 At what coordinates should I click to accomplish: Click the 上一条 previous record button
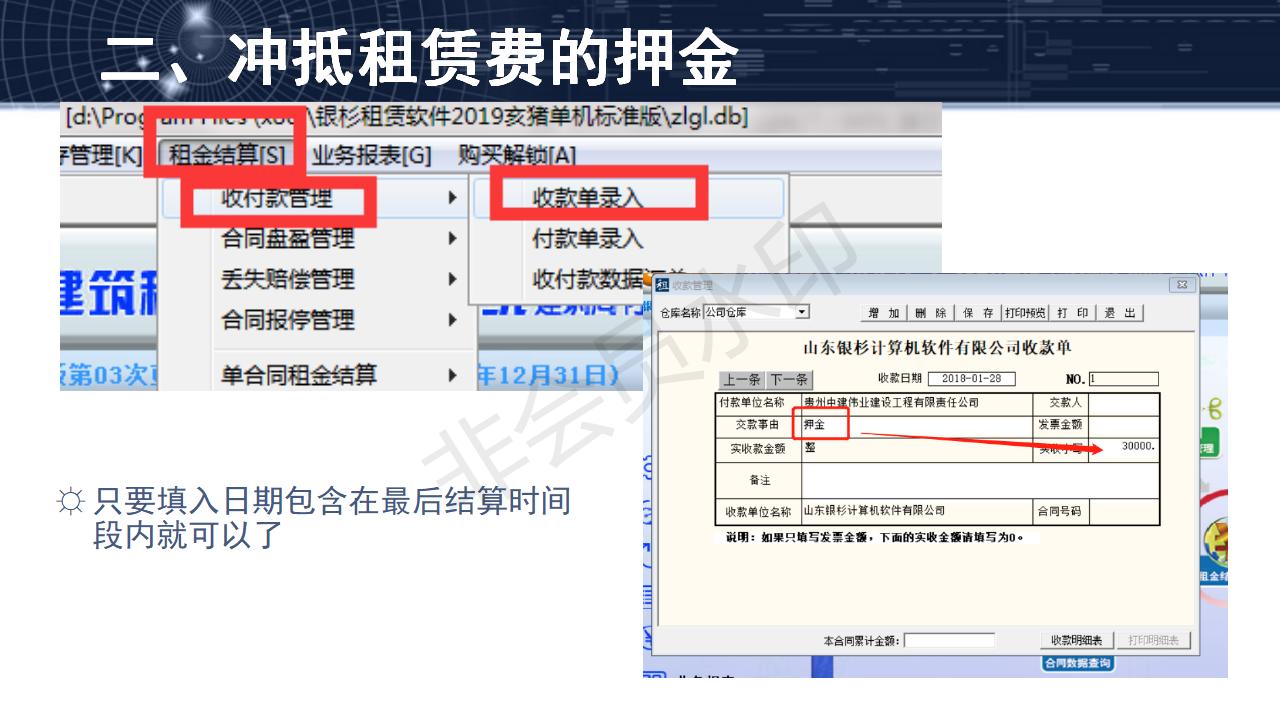(x=742, y=379)
